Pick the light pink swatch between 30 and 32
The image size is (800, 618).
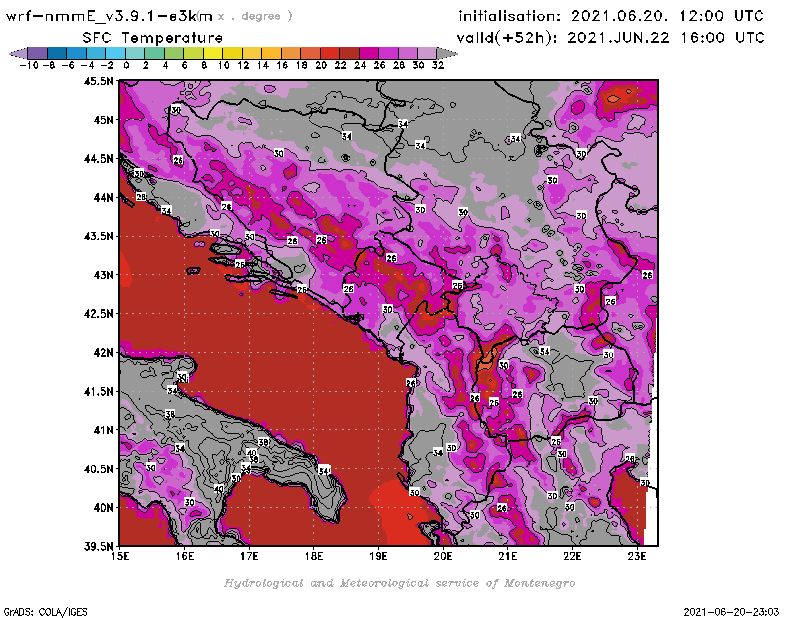click(x=427, y=53)
